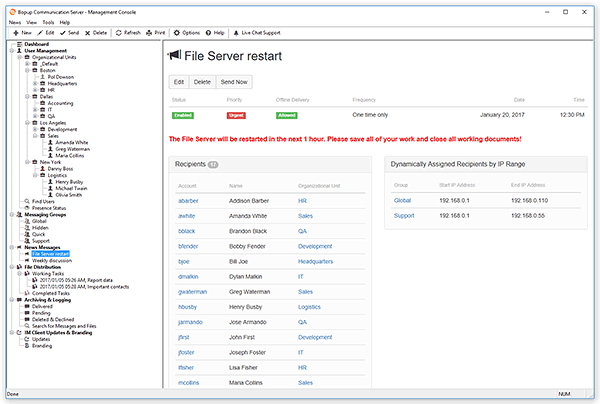Open the Pending archive node
The image size is (600, 404).
[41, 313]
